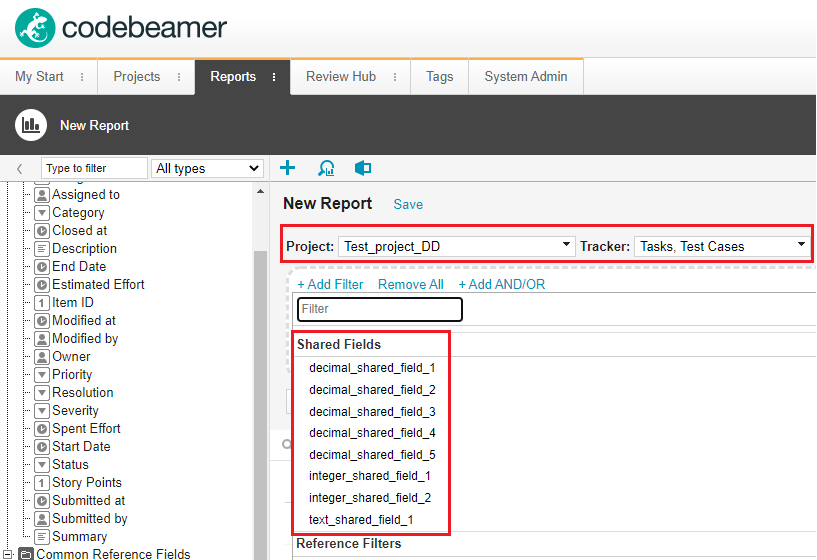Click the Assigned to user icon
The image size is (817, 560).
tap(42, 195)
